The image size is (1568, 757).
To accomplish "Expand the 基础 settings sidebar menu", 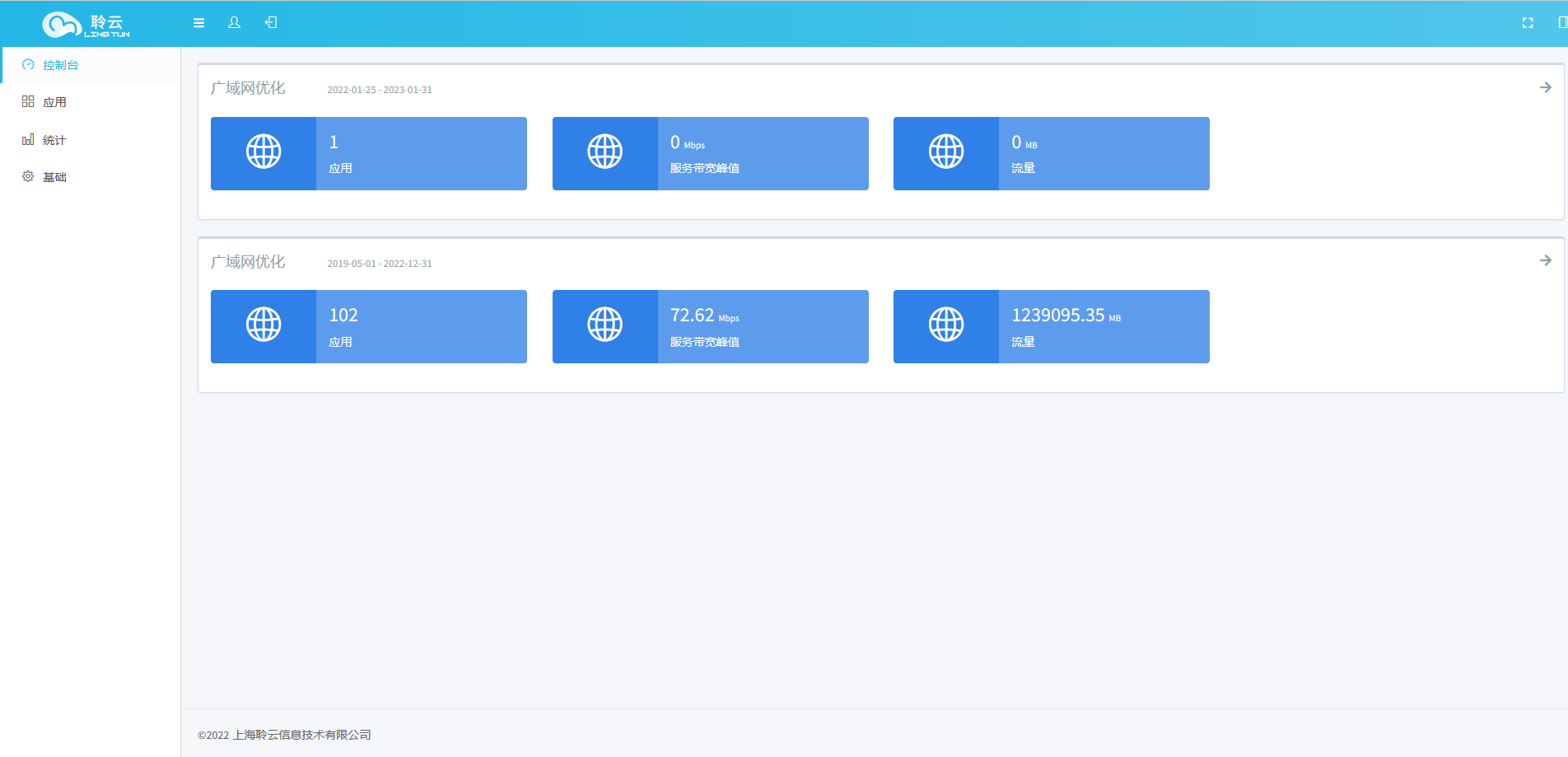I will click(x=54, y=177).
